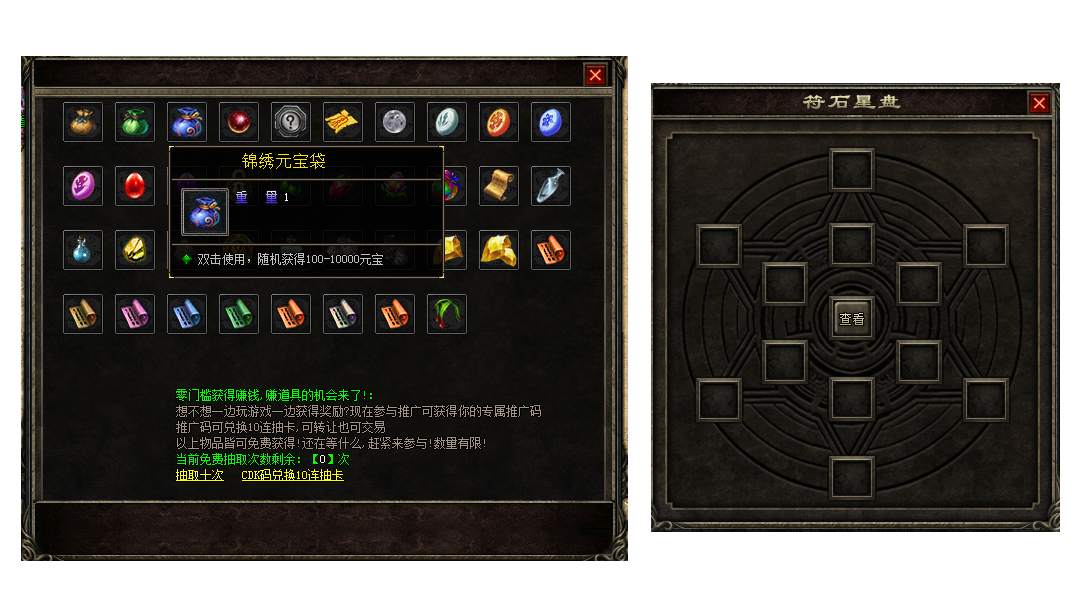Choose the purple rune stone icon
The image size is (1086, 614).
(x=83, y=186)
